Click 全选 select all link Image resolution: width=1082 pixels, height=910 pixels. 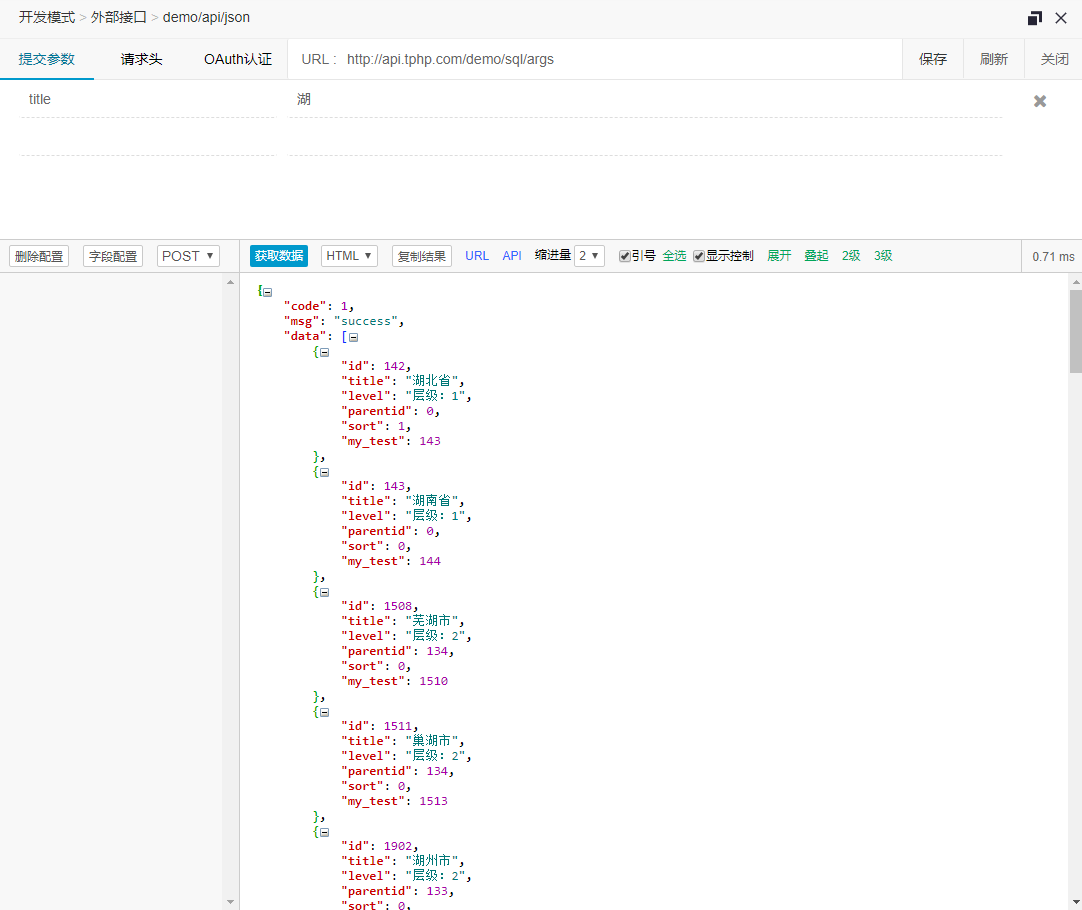(674, 256)
